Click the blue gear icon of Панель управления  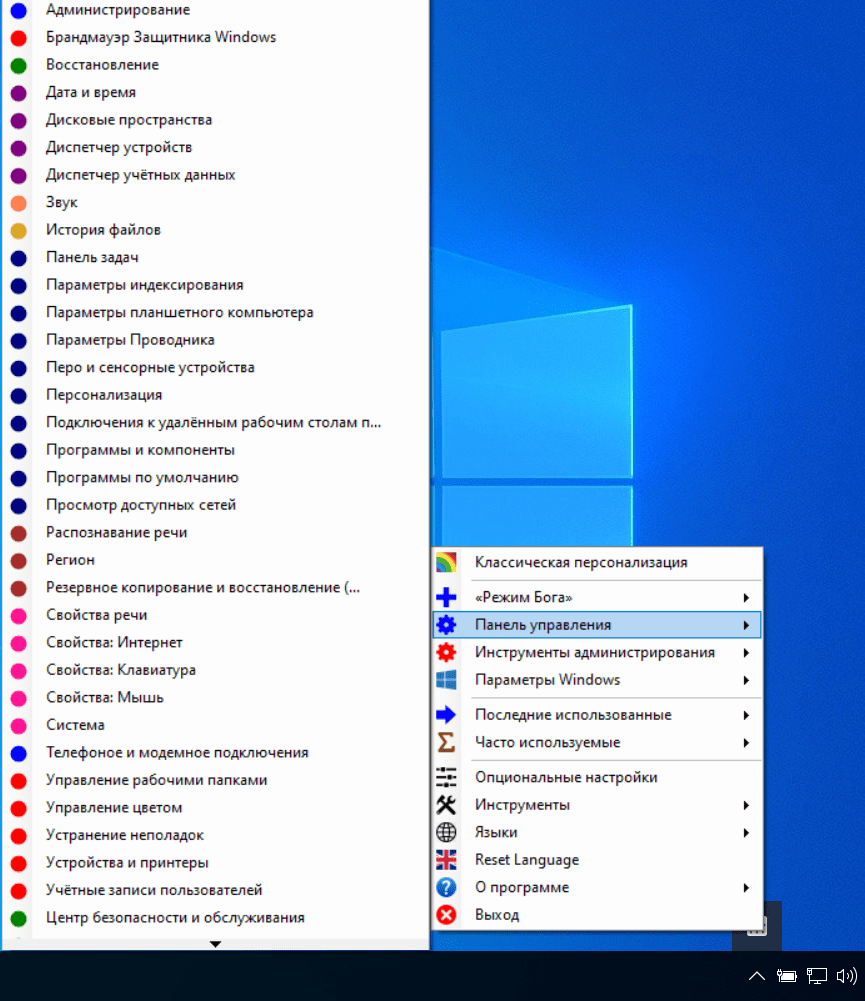coord(446,625)
